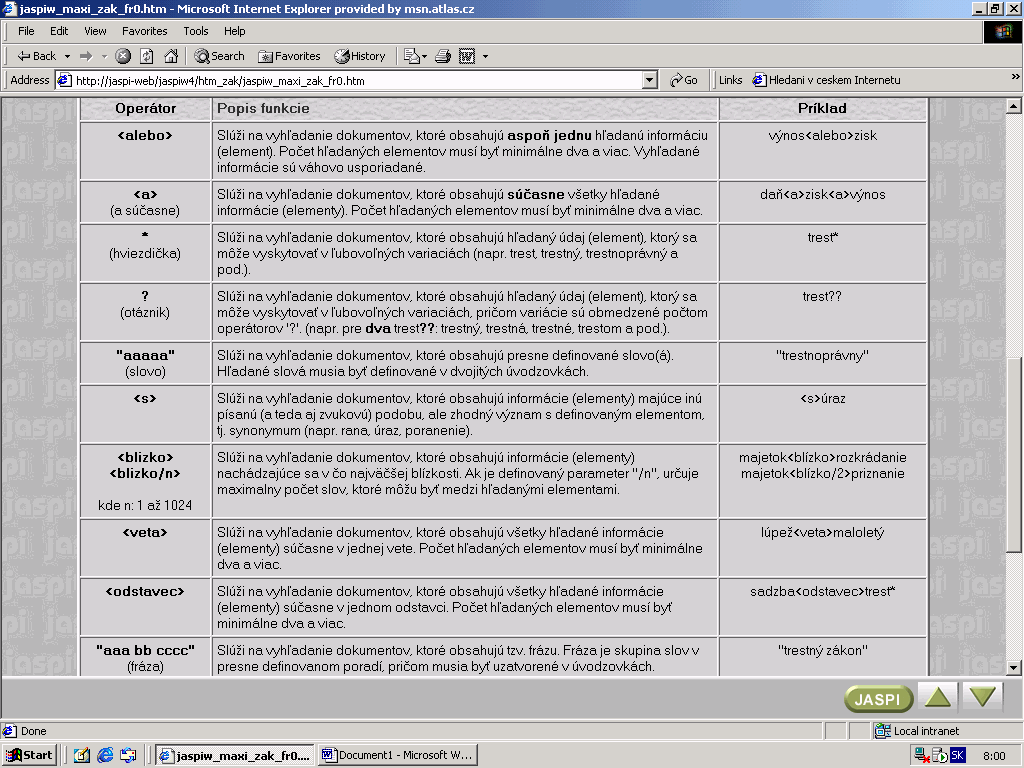This screenshot has height=768, width=1024.
Task: Go to the Home page
Action: 171,56
